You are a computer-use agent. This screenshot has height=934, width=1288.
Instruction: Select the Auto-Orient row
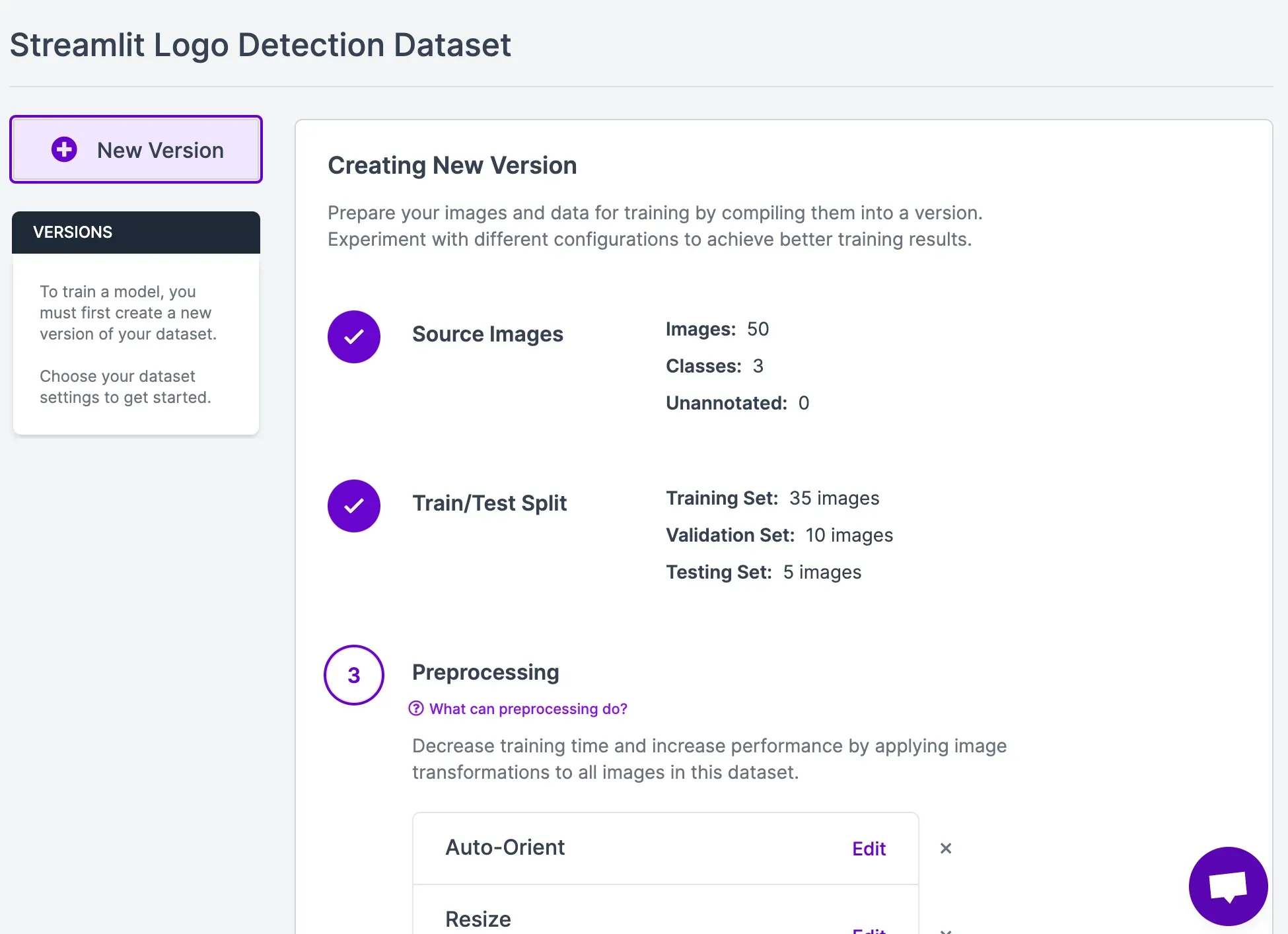[x=505, y=847]
